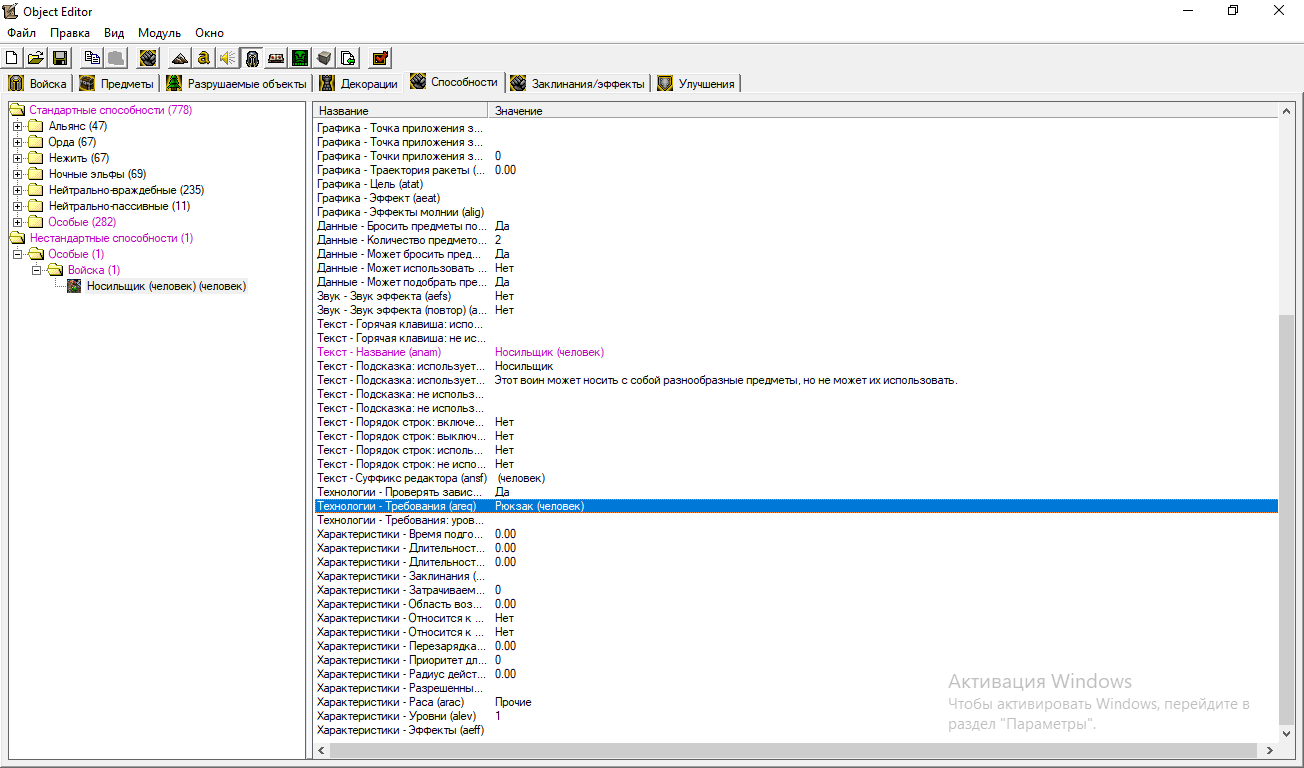
Task: Expand the Особые (282) folder
Action: (17, 222)
